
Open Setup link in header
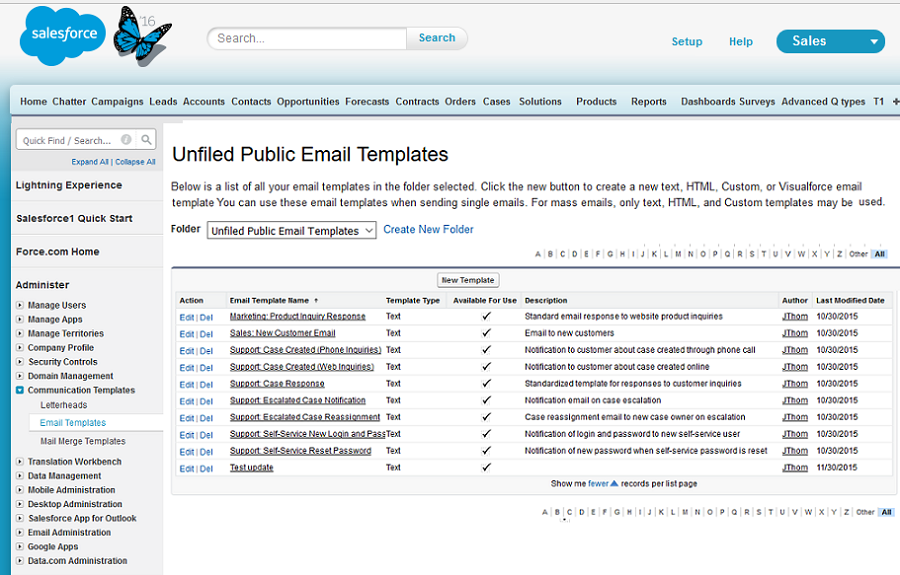coord(687,41)
